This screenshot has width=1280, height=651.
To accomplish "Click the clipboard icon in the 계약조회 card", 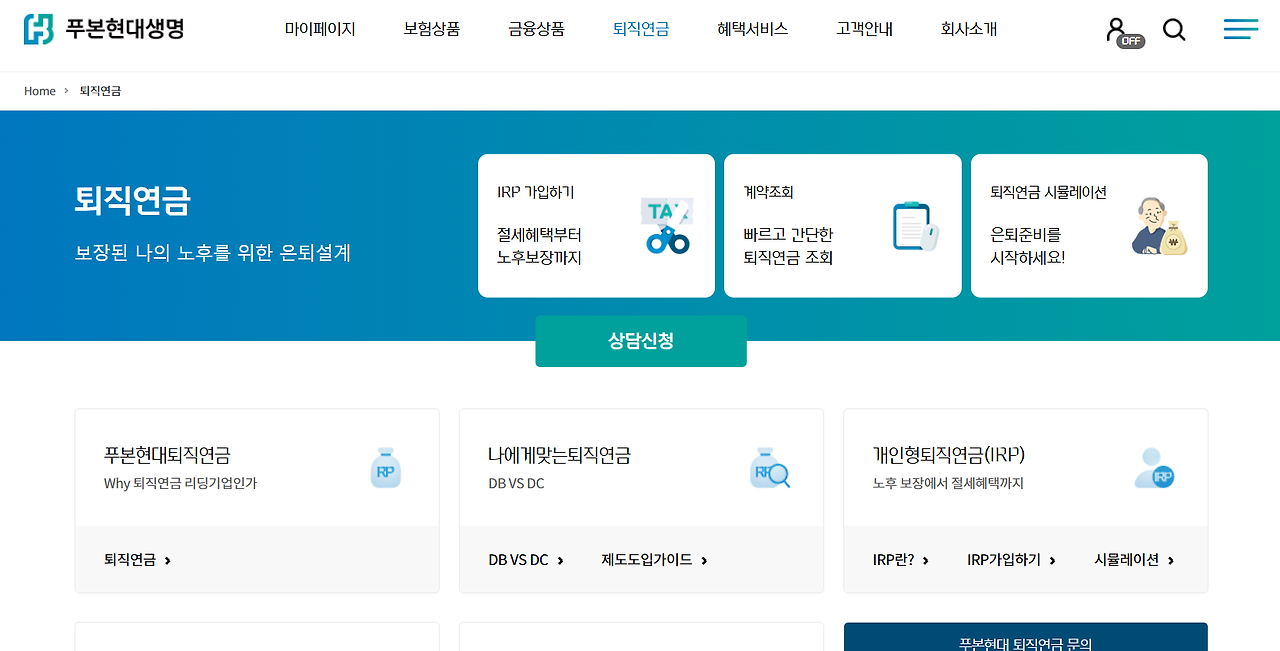I will coord(915,226).
